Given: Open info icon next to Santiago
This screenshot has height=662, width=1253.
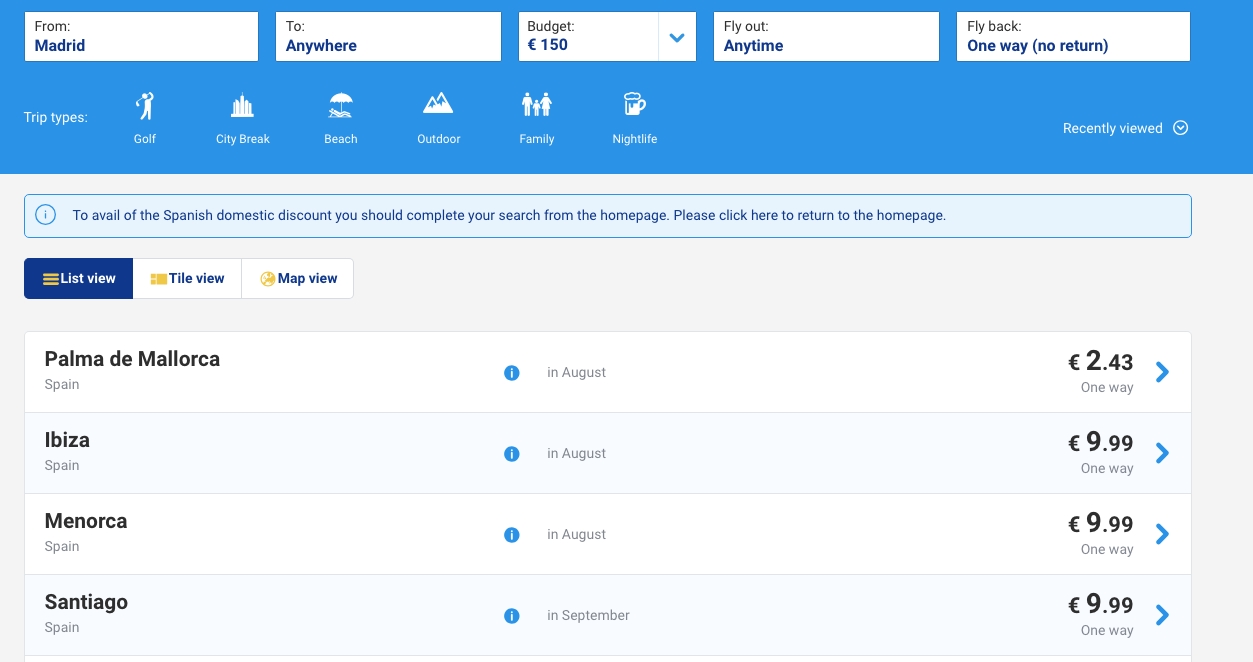Looking at the screenshot, I should tap(512, 616).
